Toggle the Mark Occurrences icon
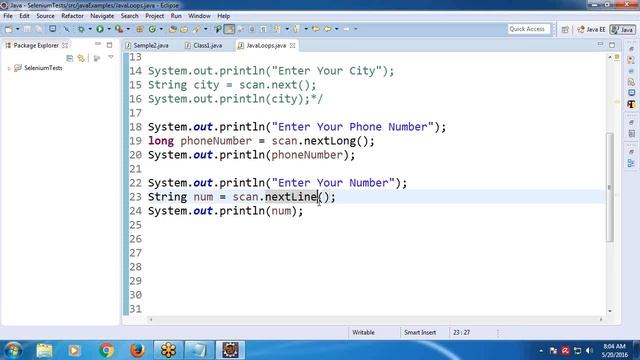Viewport: 640px width, 360px height. (x=218, y=29)
